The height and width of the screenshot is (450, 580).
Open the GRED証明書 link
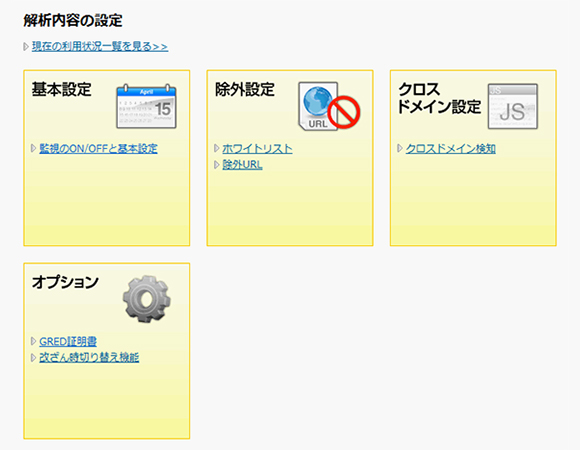click(68, 341)
